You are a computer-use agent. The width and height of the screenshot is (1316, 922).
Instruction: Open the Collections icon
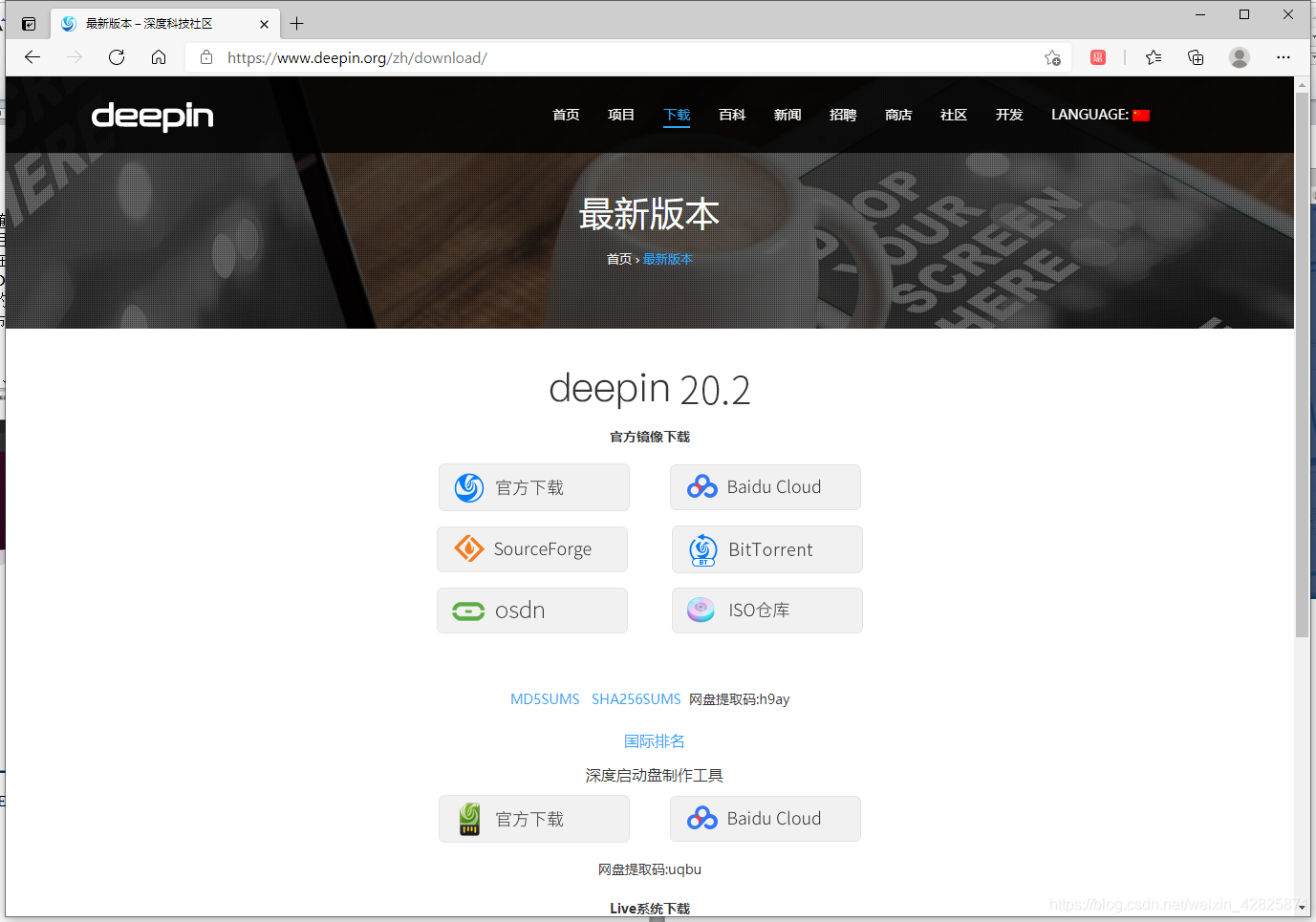pyautogui.click(x=1196, y=57)
